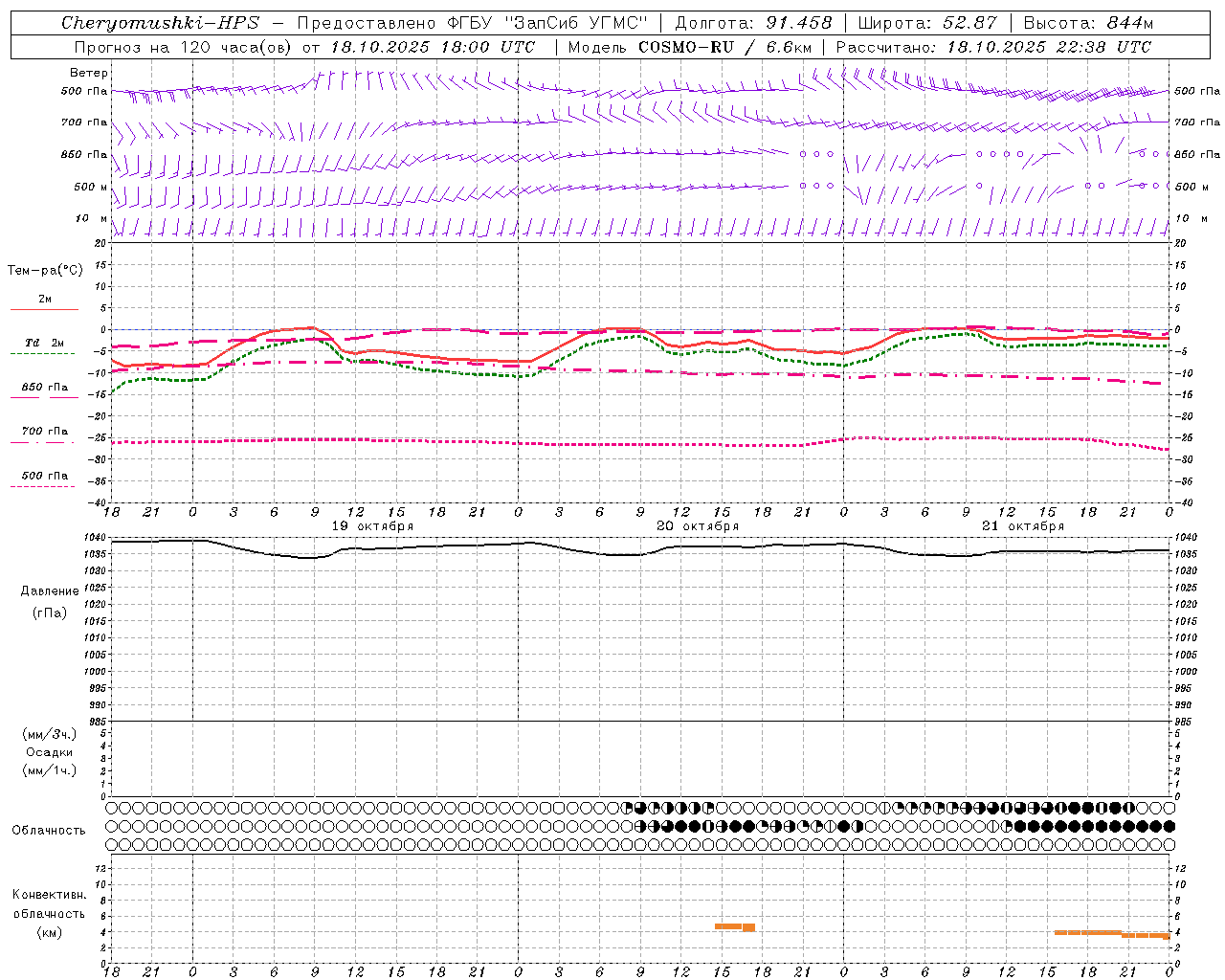Click the orange convective bar on 20 октября
Screen dimensions: 1225x980
click(x=735, y=926)
